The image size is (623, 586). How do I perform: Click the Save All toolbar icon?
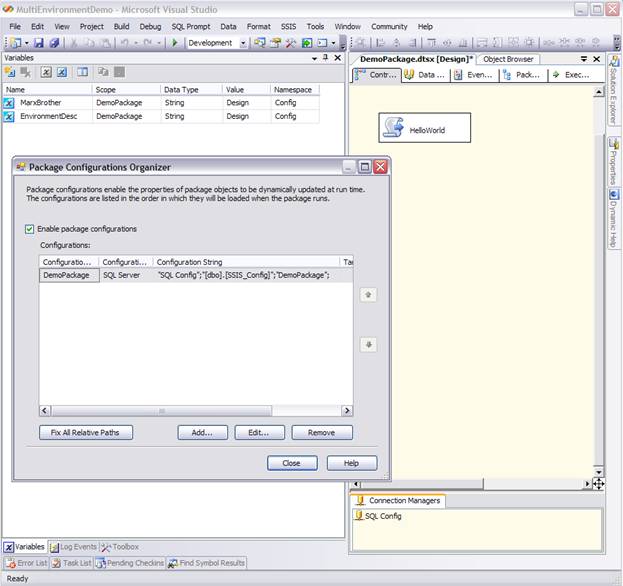click(54, 43)
